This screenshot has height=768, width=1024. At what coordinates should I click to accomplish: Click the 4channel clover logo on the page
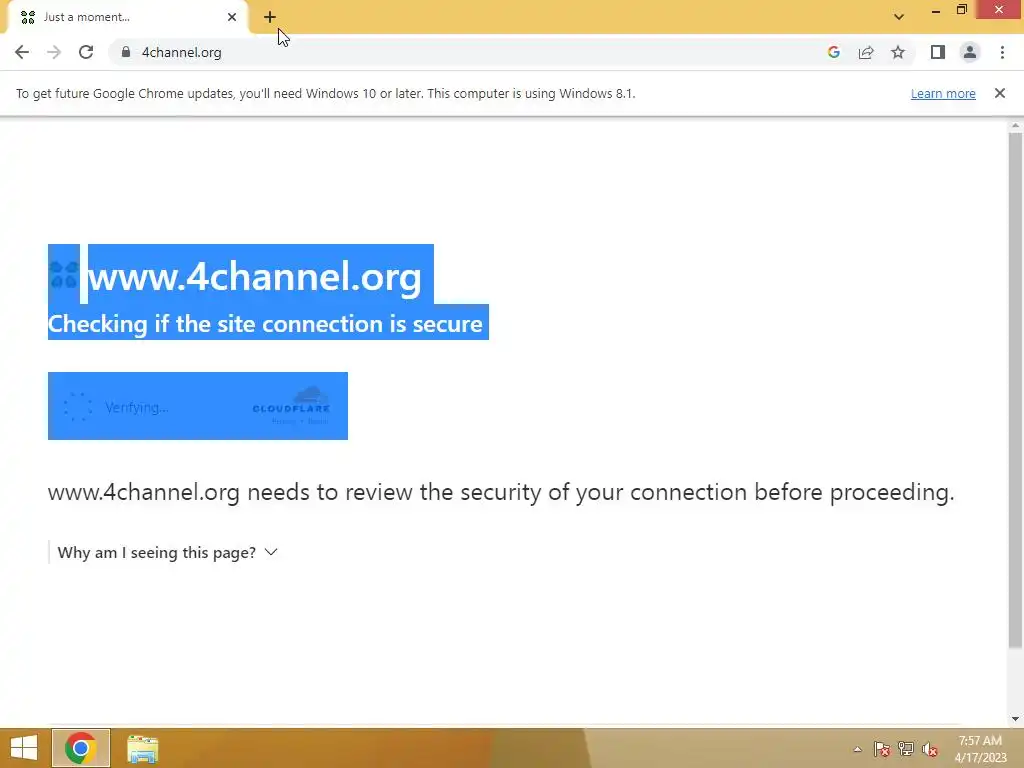coord(64,275)
